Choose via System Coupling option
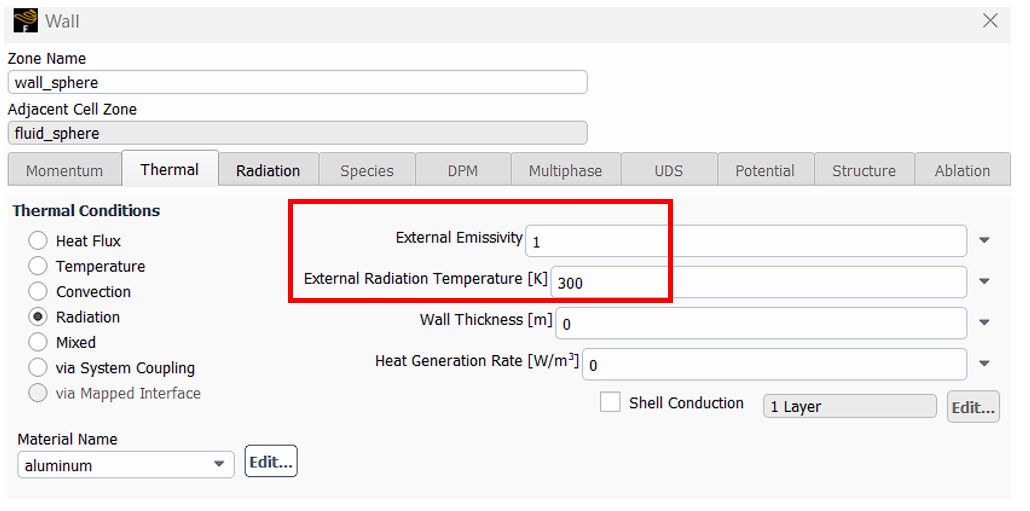 point(38,368)
